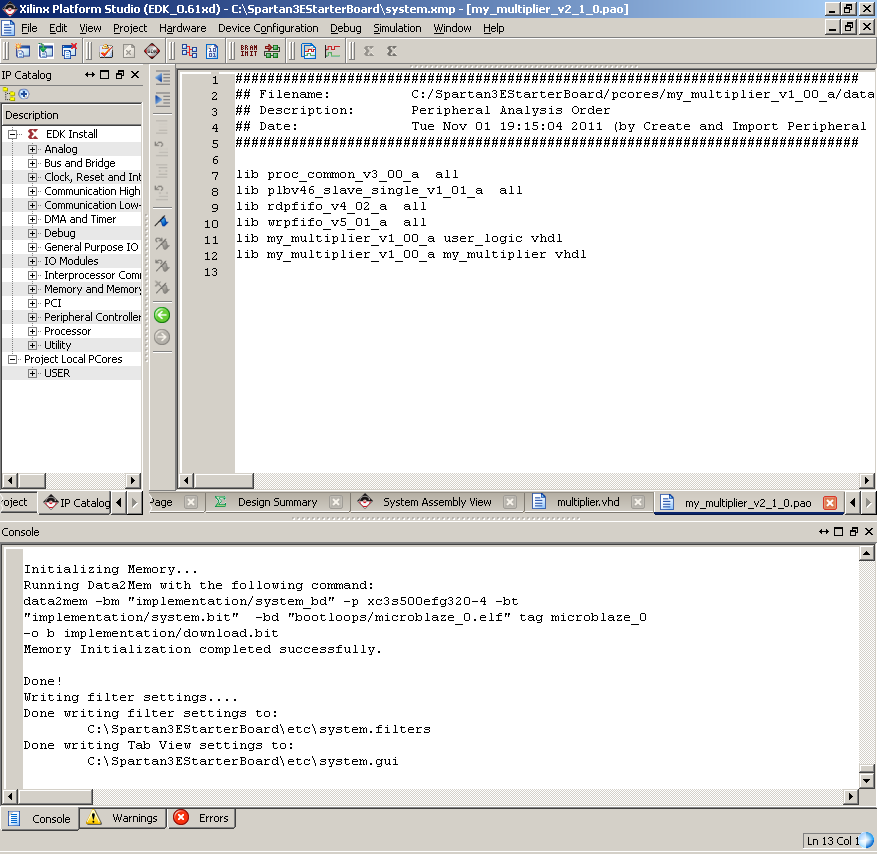
Task: Expand the Analog category
Action: coord(32,149)
